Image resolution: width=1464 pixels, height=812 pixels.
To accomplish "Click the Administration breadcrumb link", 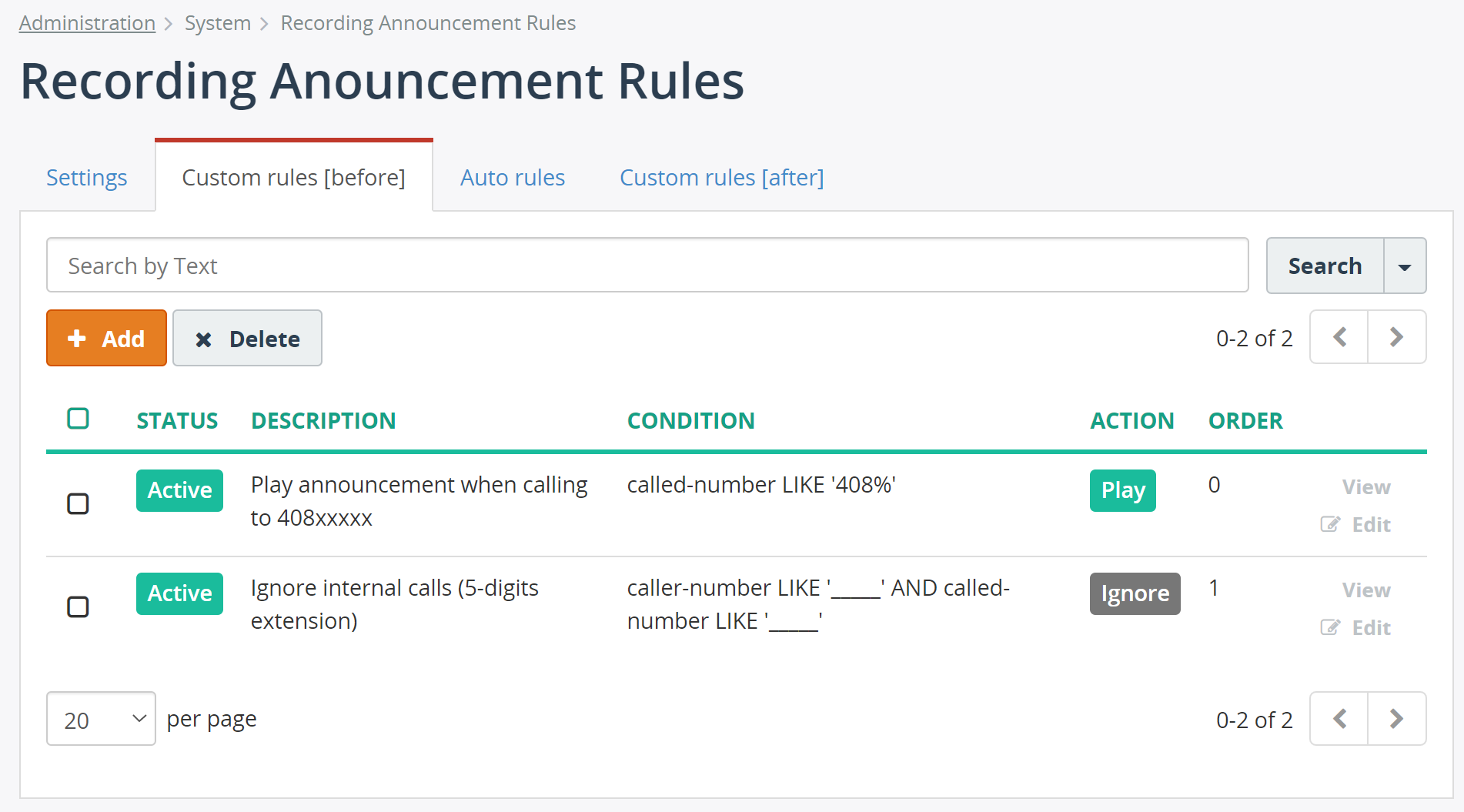I will [86, 22].
